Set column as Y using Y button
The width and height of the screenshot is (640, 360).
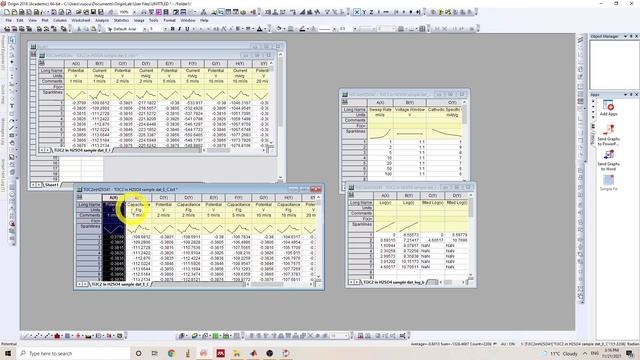click(364, 12)
